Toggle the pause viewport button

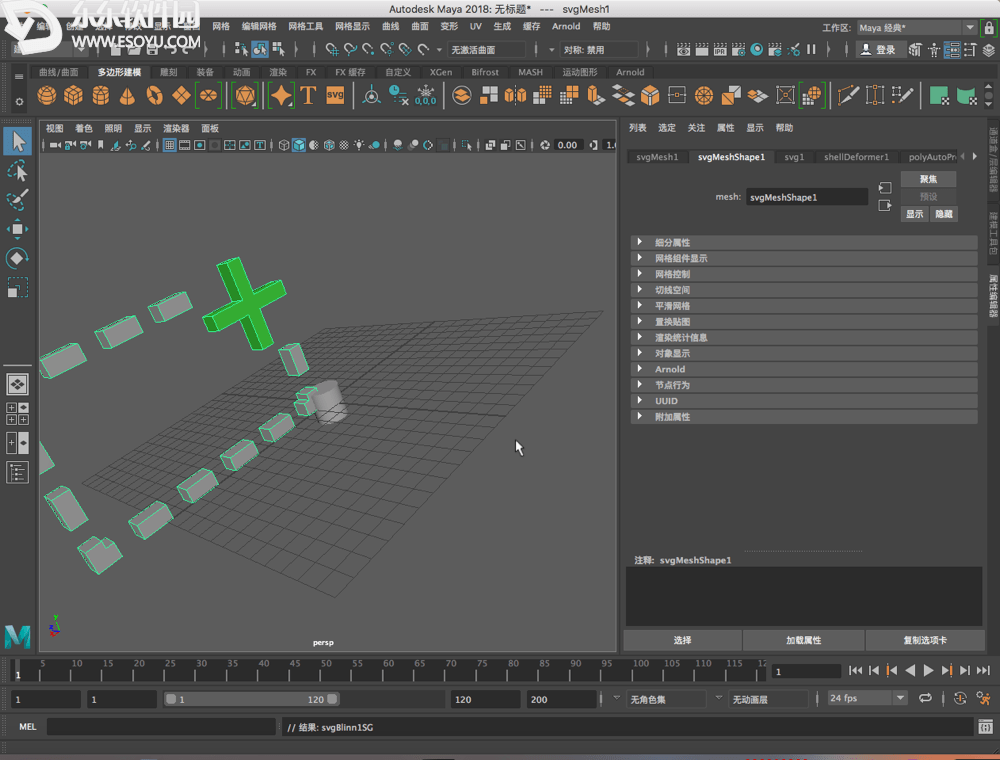click(811, 50)
